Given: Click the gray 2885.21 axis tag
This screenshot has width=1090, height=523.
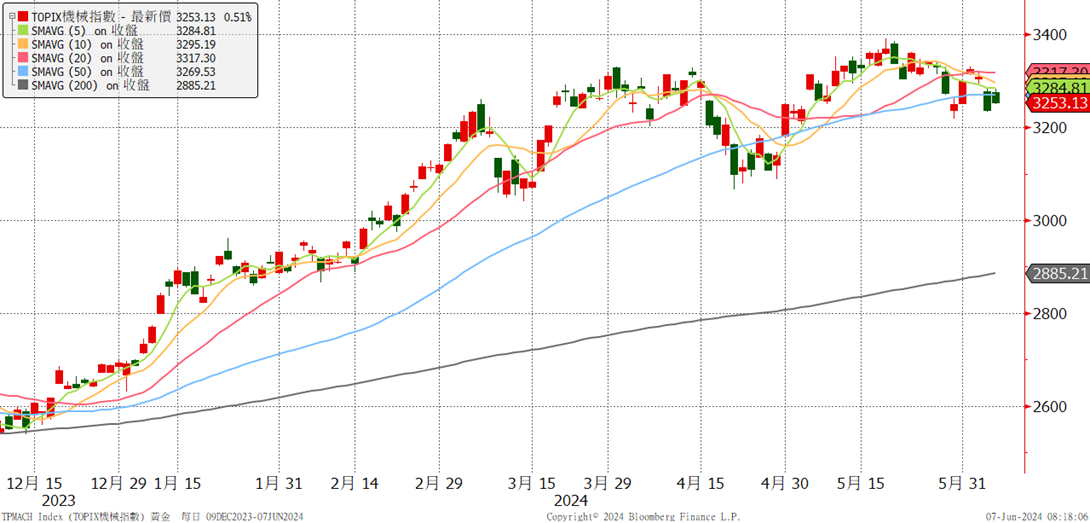Looking at the screenshot, I should tap(1057, 274).
